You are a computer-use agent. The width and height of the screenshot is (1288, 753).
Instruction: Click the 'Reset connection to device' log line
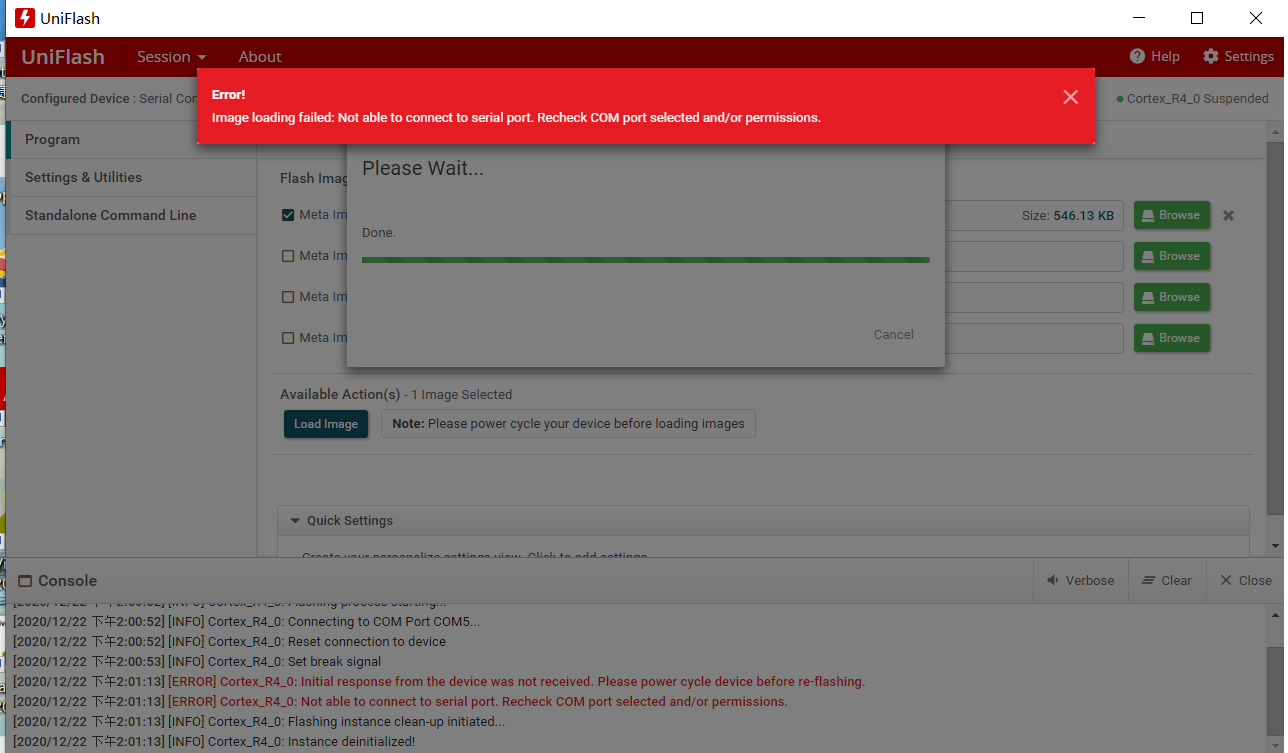(229, 642)
